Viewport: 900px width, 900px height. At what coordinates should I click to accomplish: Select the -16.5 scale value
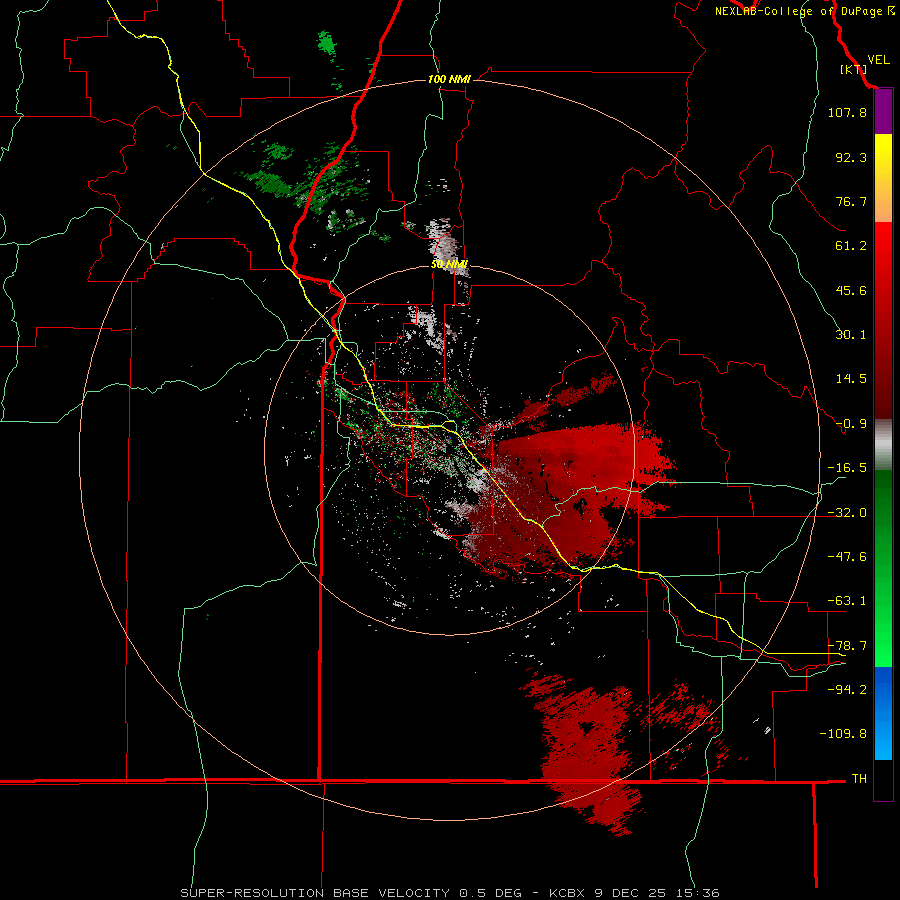847,468
